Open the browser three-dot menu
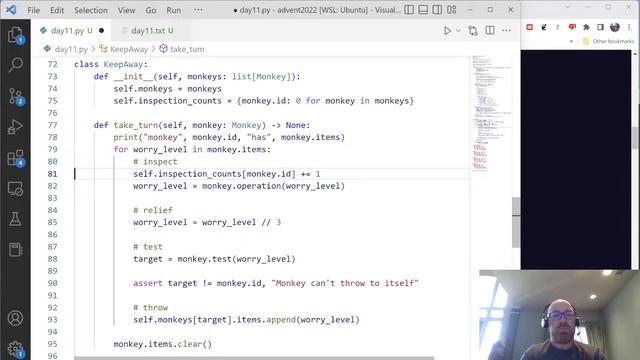640x360 pixels. point(629,27)
